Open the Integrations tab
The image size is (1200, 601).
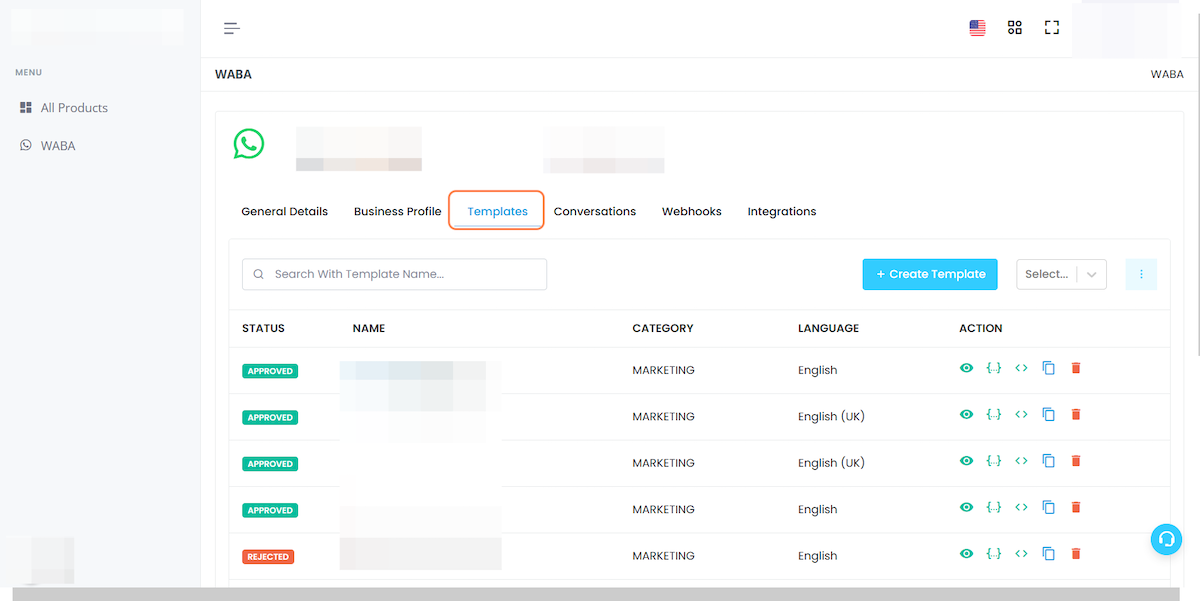pyautogui.click(x=781, y=211)
